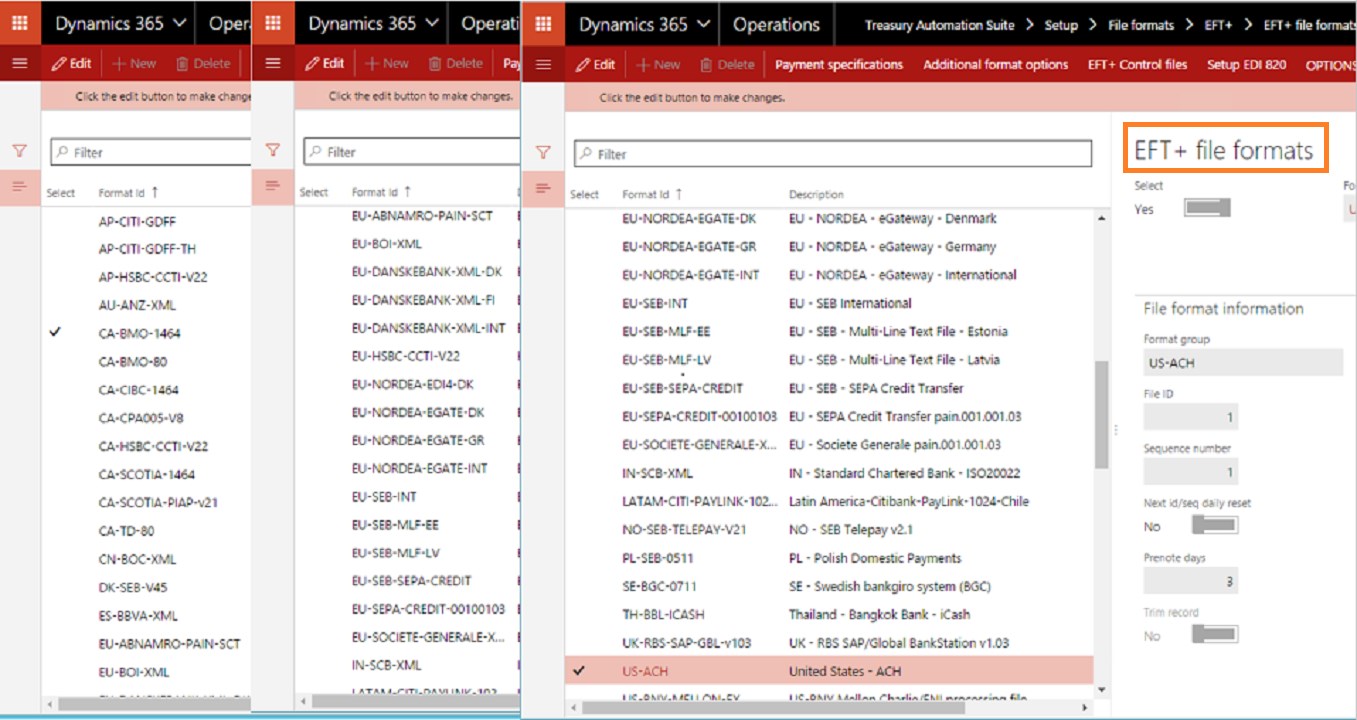Open the Payment specifications menu
This screenshot has width=1357, height=720.
[x=838, y=64]
